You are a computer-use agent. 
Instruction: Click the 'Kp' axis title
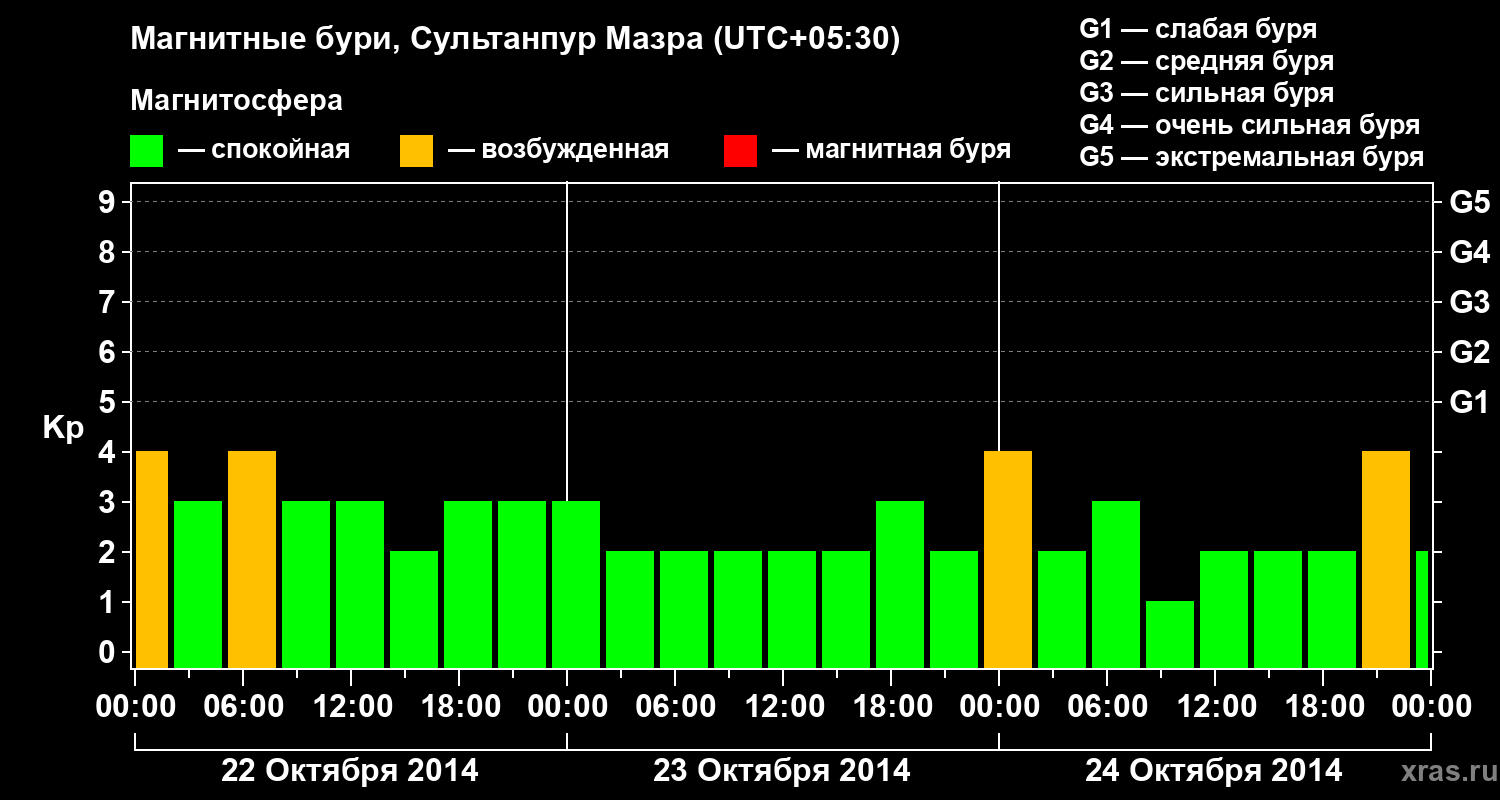(63, 428)
